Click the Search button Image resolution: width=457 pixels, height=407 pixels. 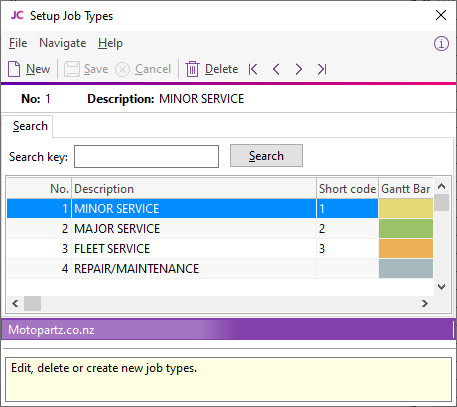[266, 156]
